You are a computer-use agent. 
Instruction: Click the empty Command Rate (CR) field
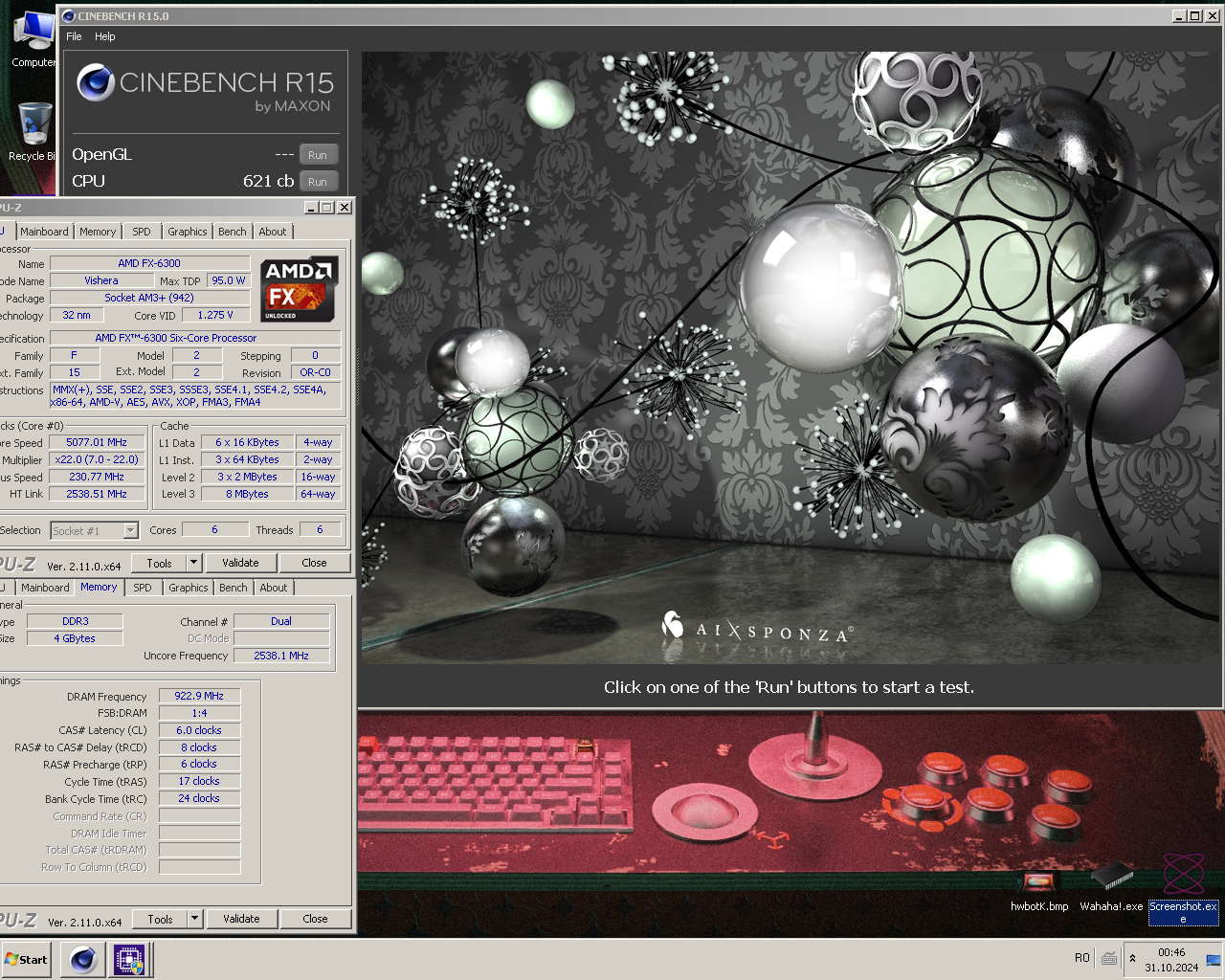(199, 815)
